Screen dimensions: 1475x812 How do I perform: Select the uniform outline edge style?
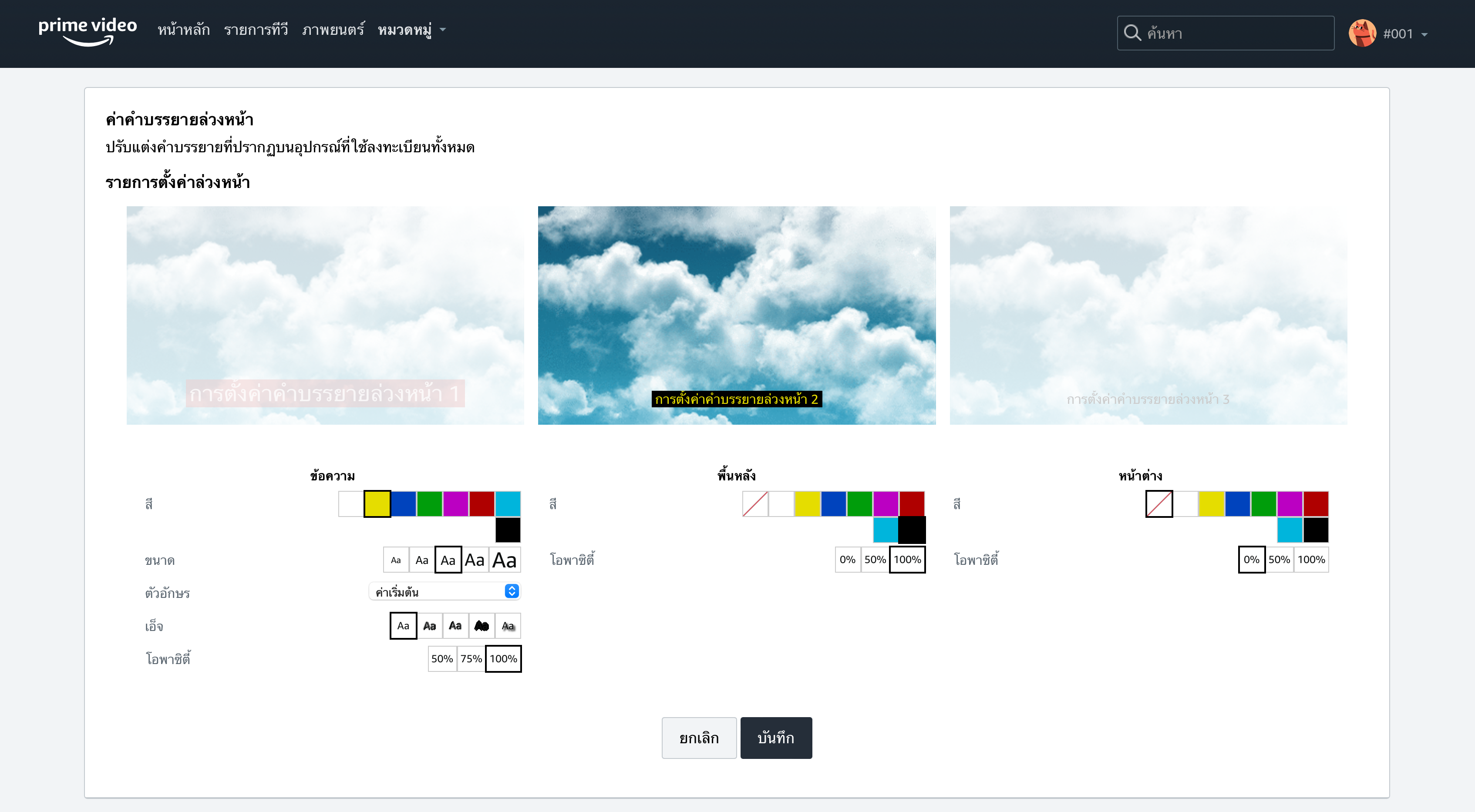click(482, 625)
